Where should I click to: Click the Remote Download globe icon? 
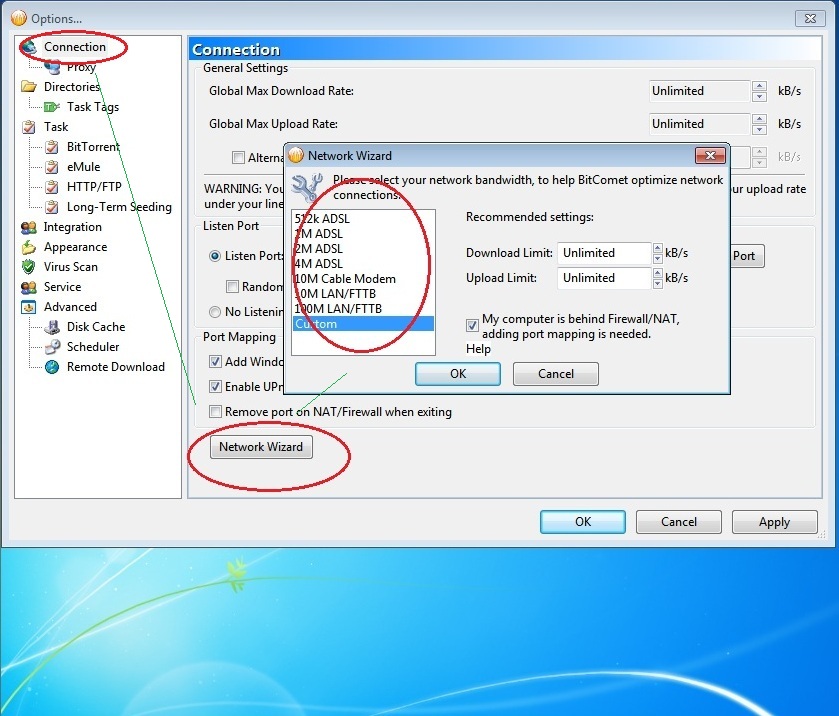coord(52,367)
